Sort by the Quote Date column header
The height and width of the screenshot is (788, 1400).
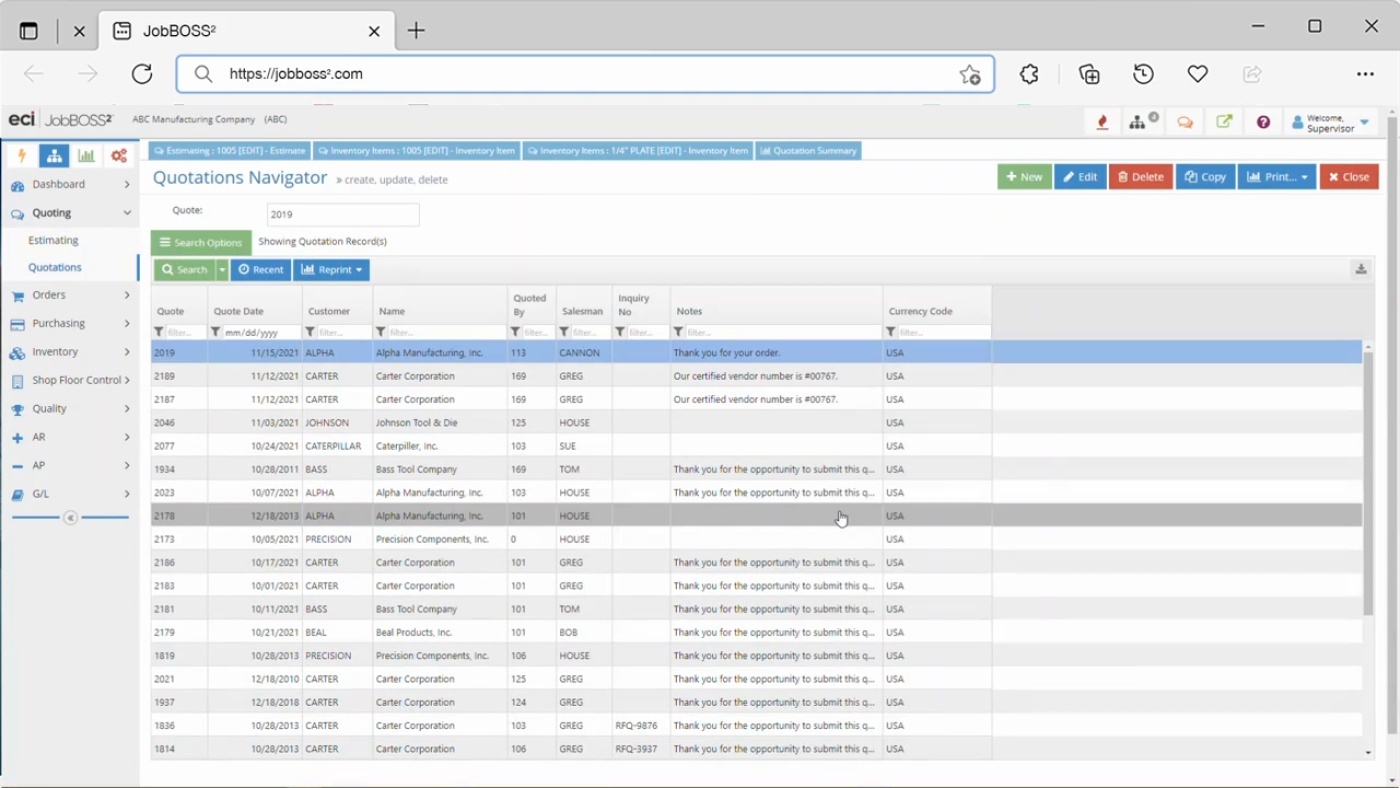[239, 311]
